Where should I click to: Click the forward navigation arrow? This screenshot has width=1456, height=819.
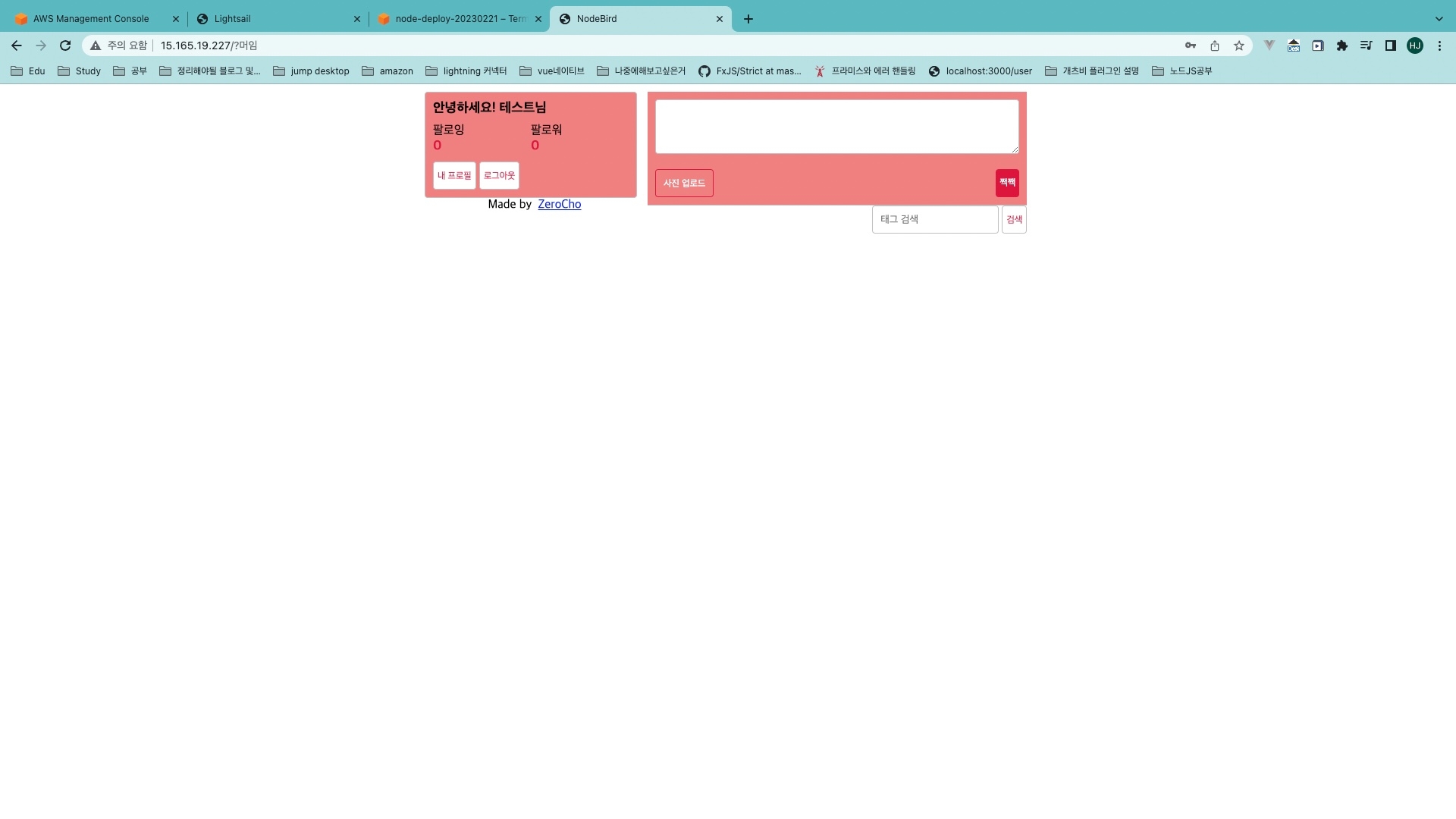41,45
